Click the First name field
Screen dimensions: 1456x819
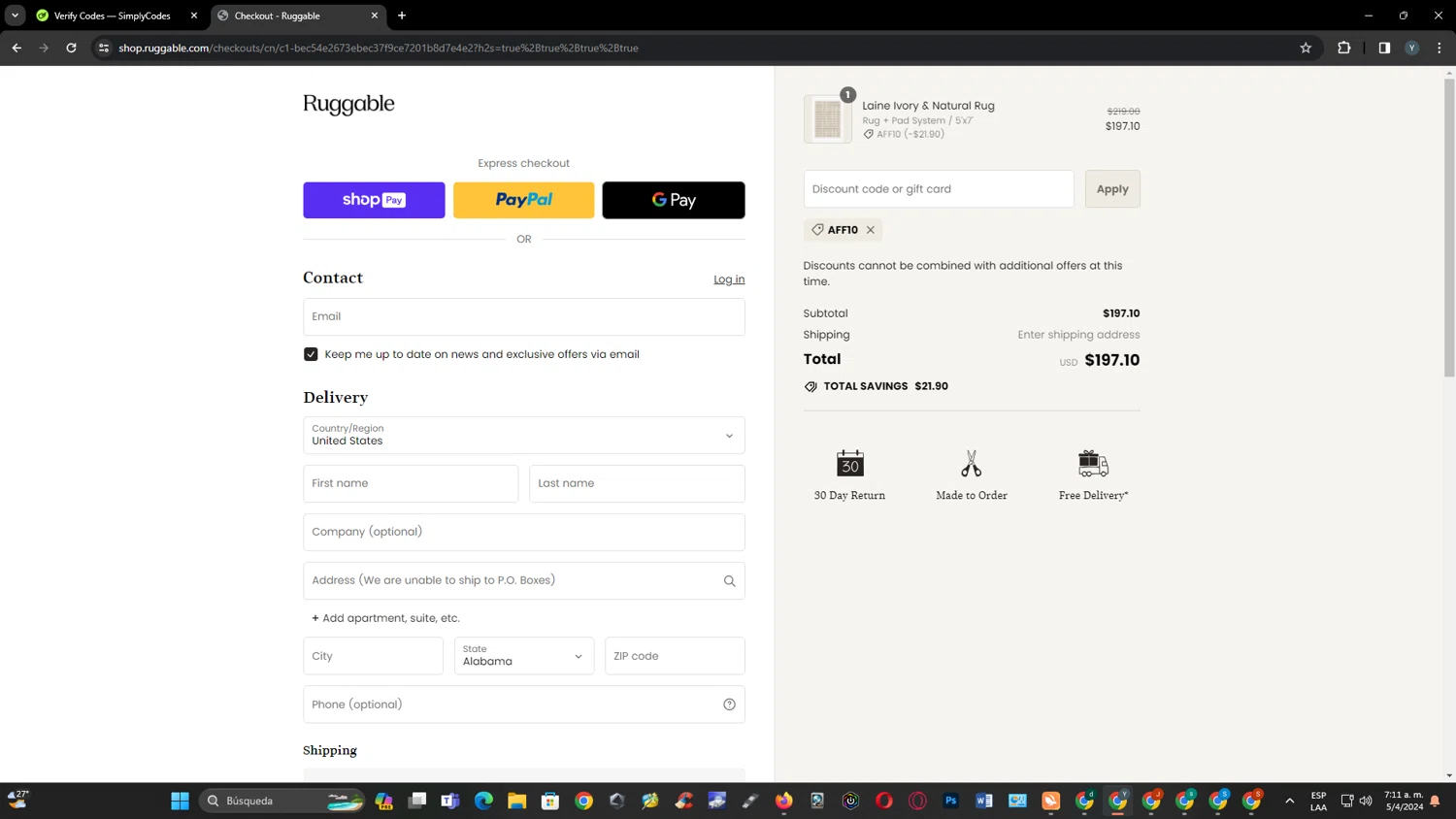pyautogui.click(x=411, y=483)
